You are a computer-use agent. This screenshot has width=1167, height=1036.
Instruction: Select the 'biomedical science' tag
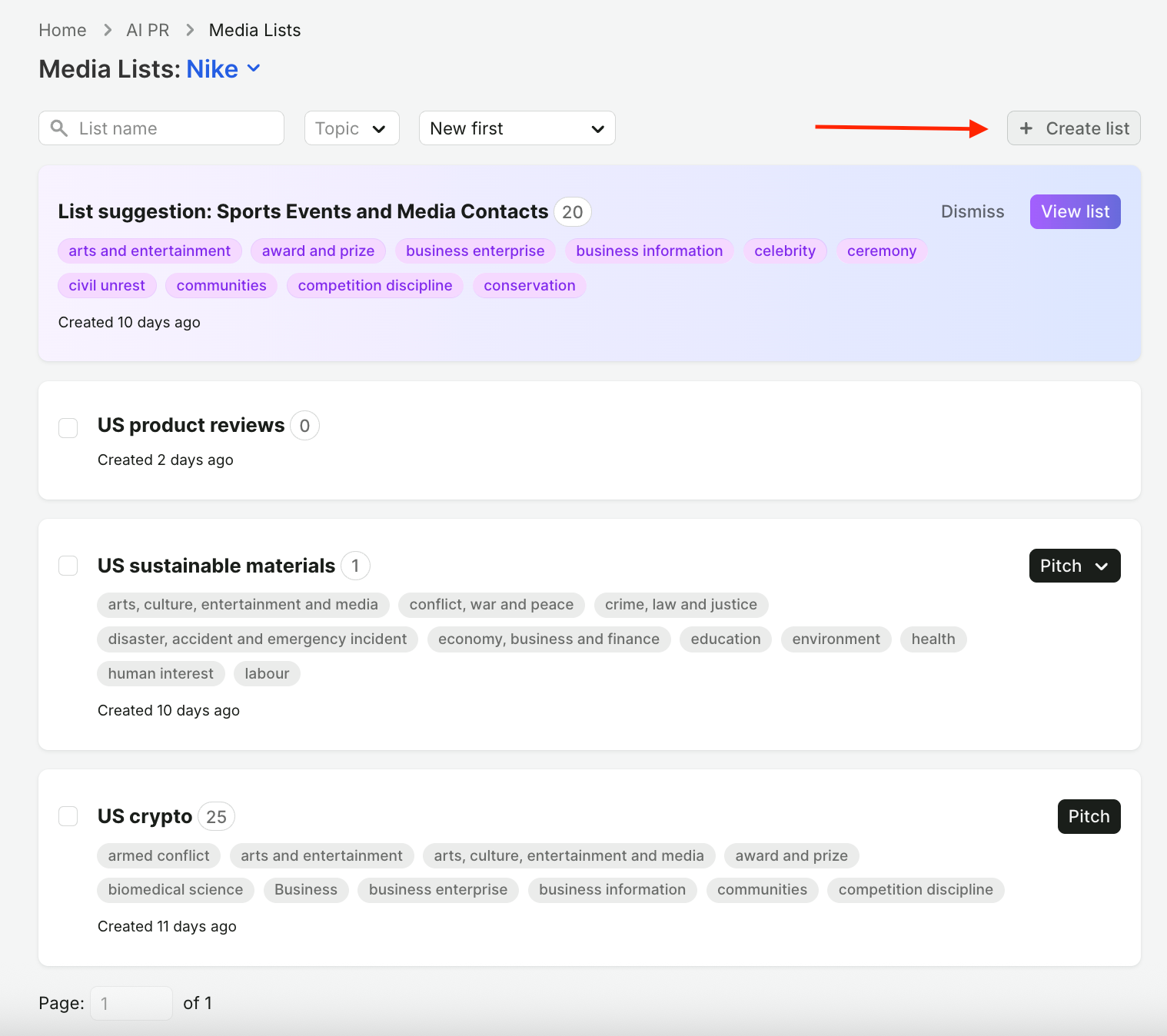175,889
